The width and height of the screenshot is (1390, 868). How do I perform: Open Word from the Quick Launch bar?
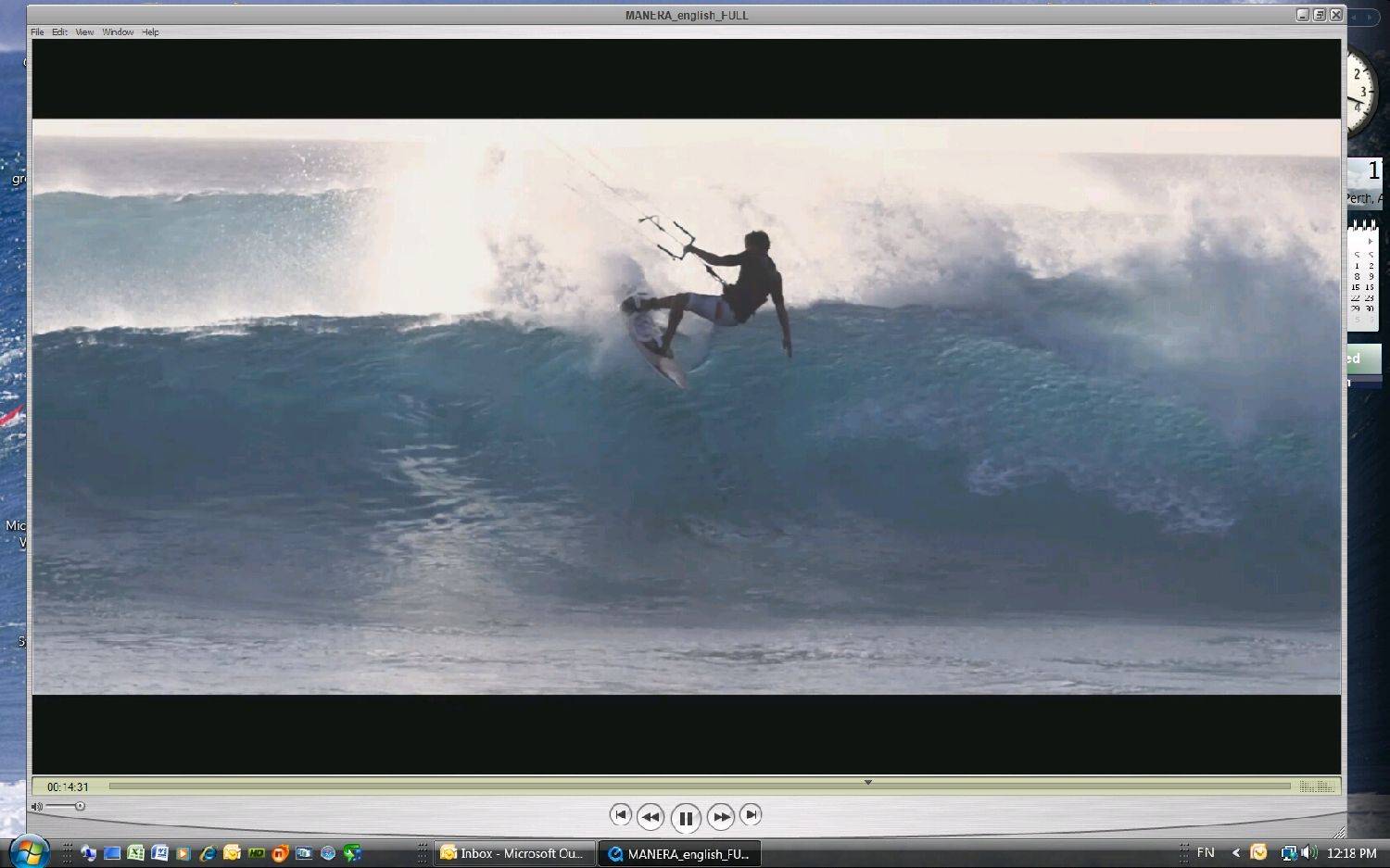159,853
